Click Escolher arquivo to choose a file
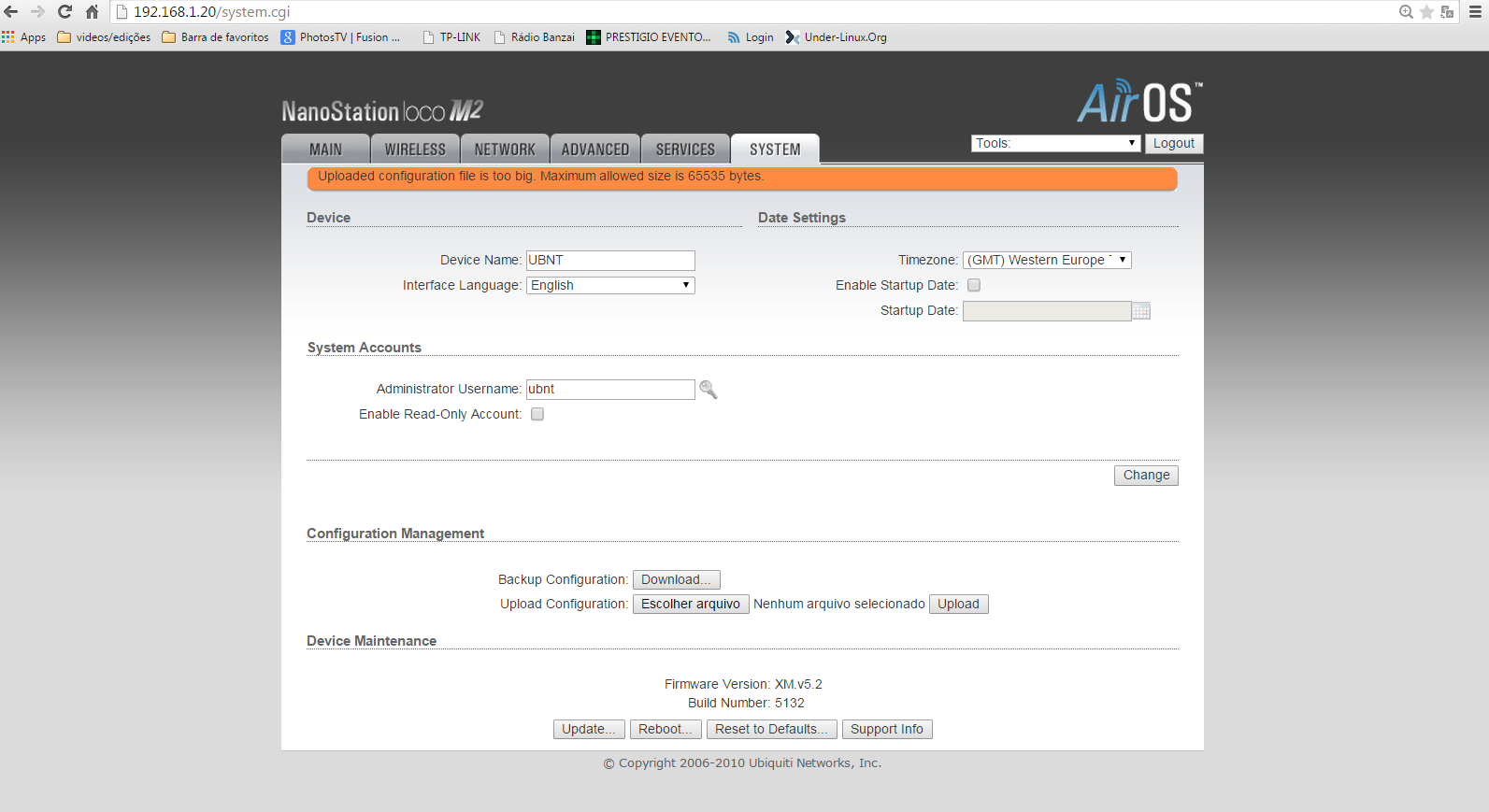The image size is (1489, 812). [x=691, y=605]
